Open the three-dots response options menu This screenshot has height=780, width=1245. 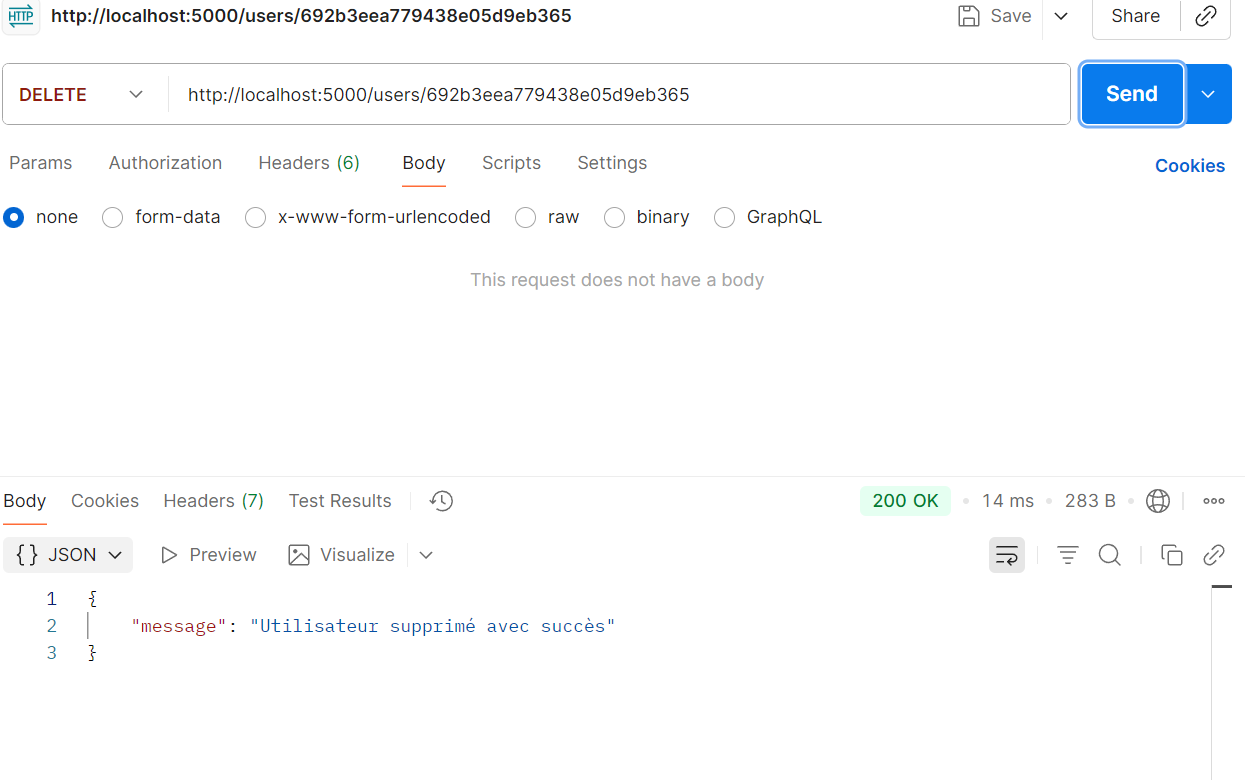pyautogui.click(x=1214, y=501)
